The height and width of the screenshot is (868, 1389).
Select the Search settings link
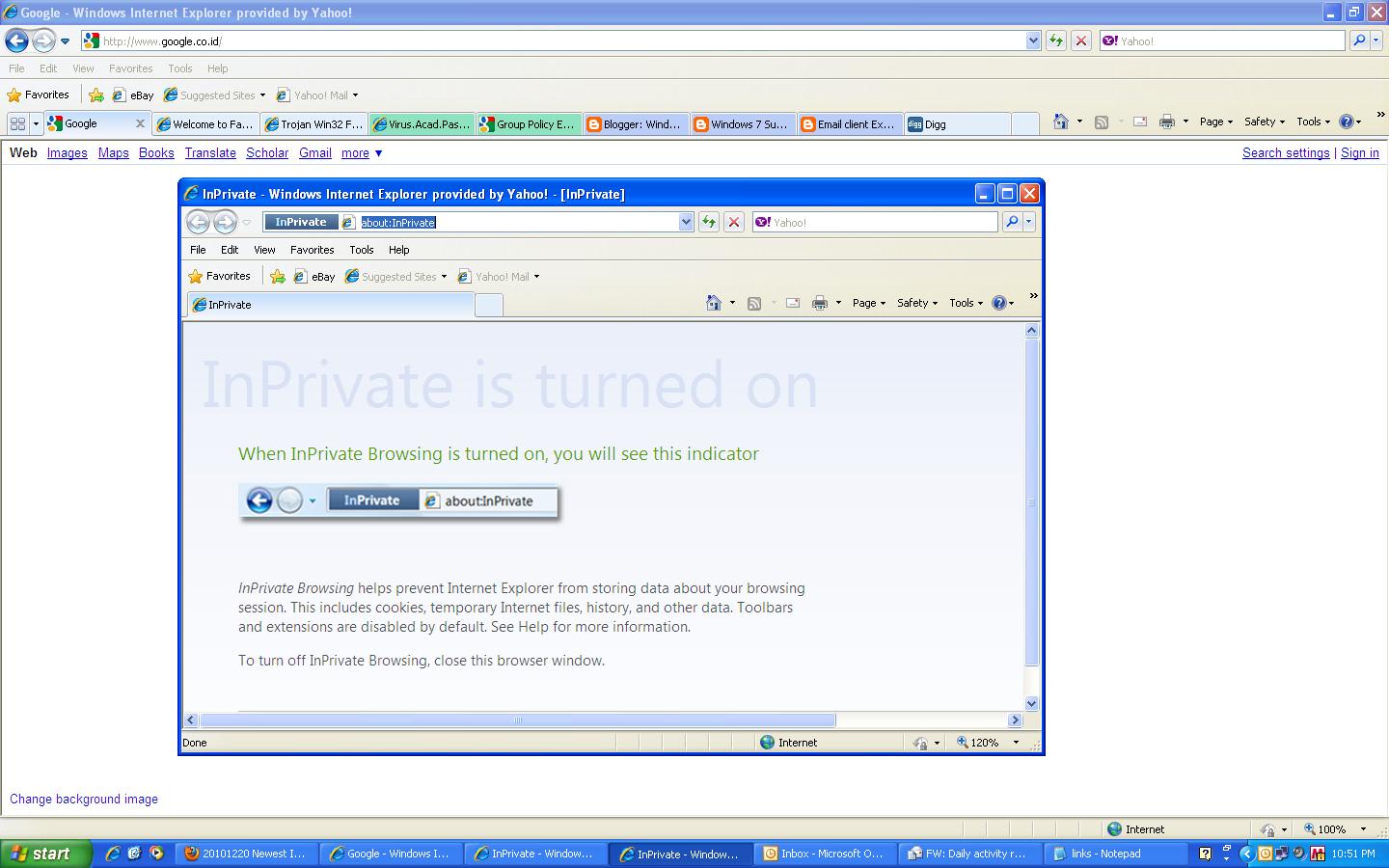tap(1286, 152)
